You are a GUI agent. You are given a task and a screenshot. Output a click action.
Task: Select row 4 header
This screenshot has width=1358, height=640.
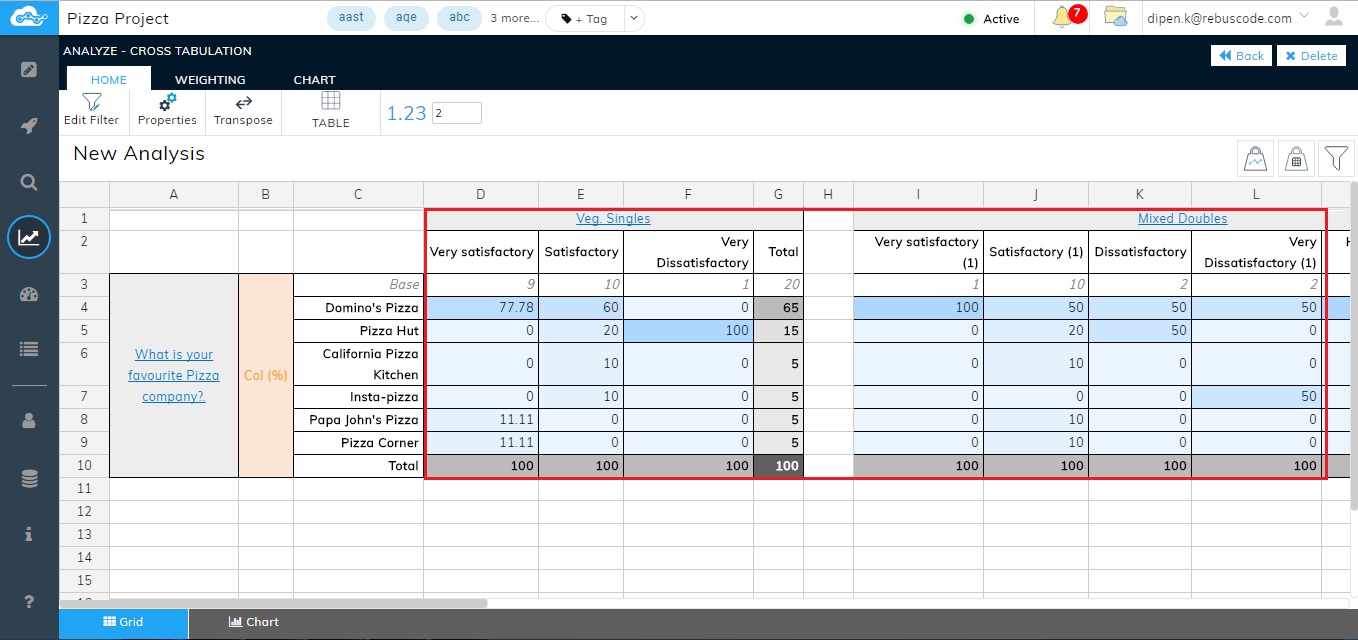[84, 307]
